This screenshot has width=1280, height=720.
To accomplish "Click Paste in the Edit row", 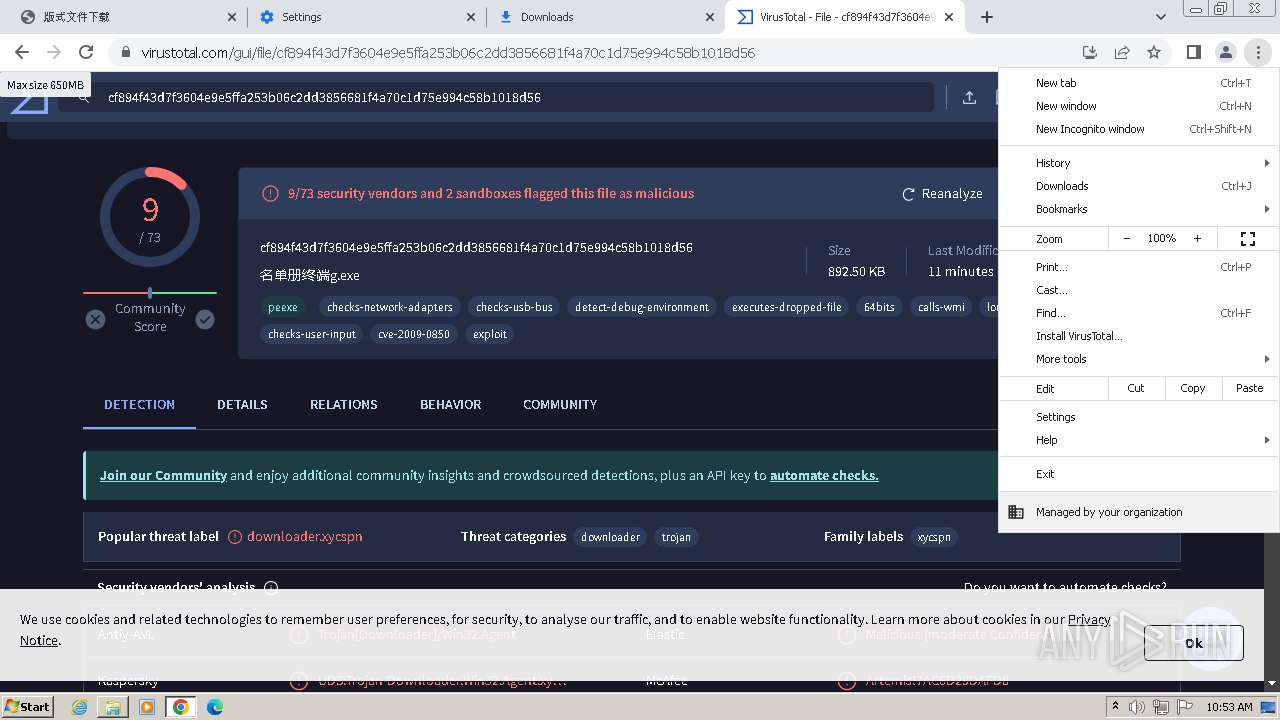I will (1250, 388).
